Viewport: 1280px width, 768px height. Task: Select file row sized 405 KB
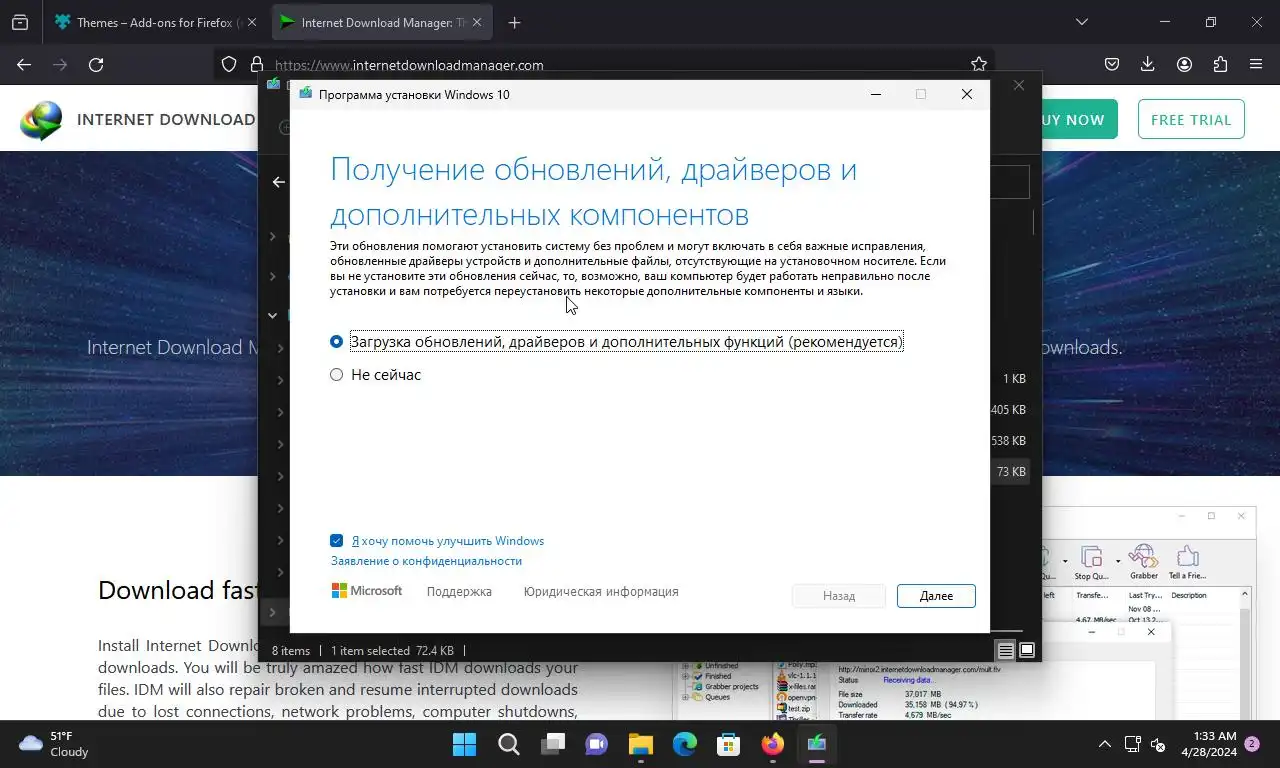pos(1008,410)
